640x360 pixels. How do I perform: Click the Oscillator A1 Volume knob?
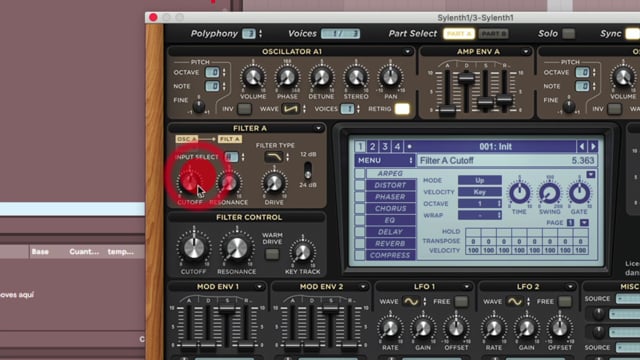(253, 77)
